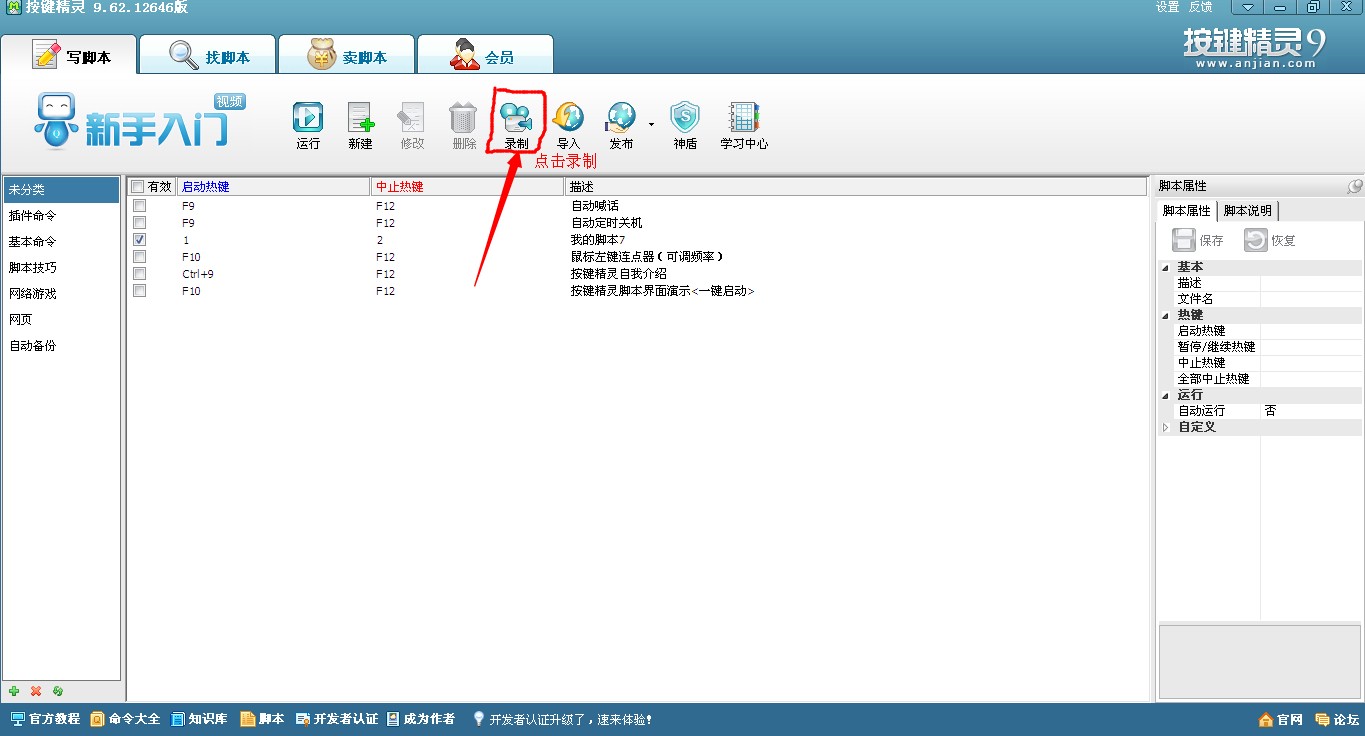The width and height of the screenshot is (1365, 736).
Task: Sort by the 中止热键 column header
Action: [467, 186]
